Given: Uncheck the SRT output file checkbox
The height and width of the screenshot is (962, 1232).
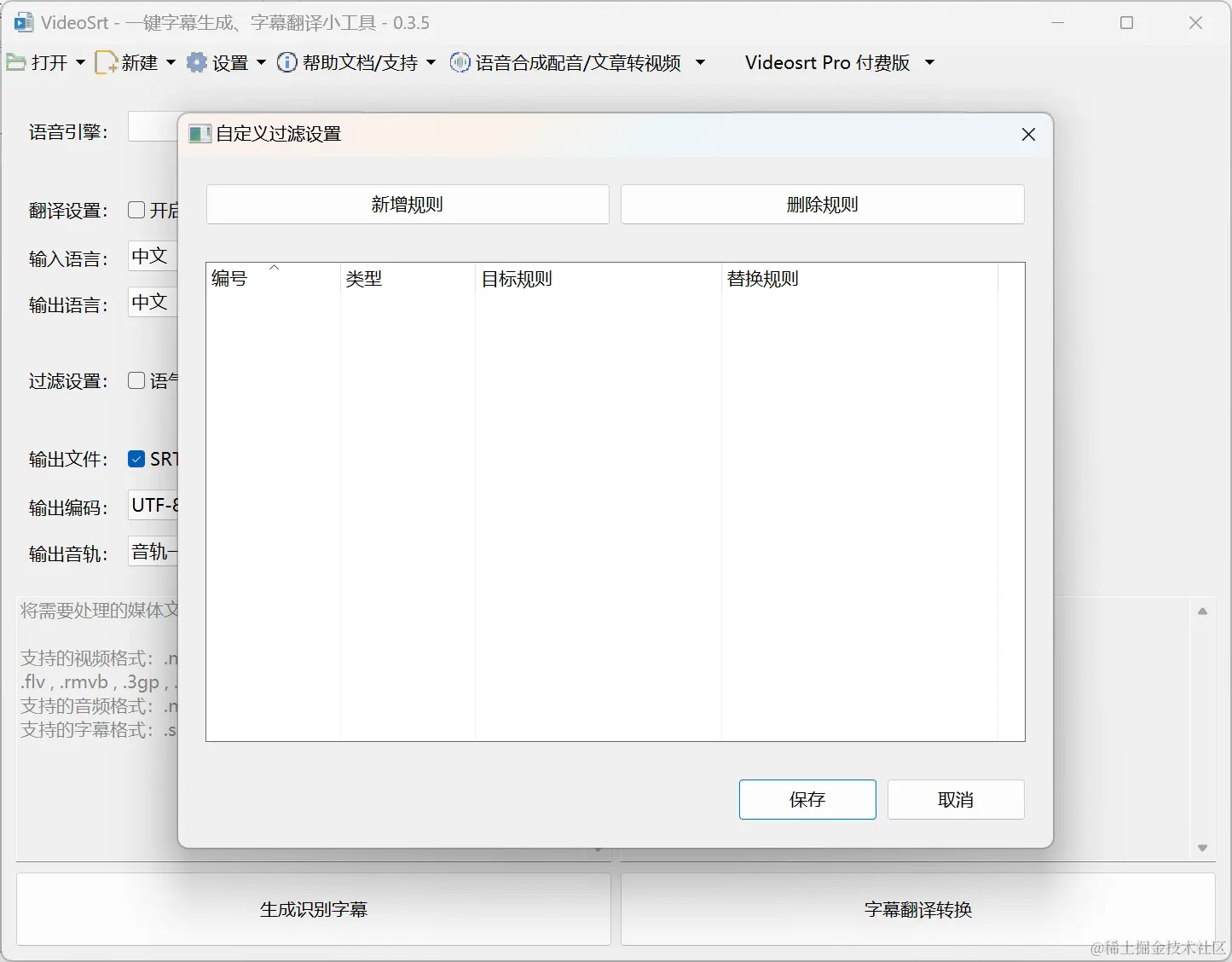Looking at the screenshot, I should pos(136,459).
